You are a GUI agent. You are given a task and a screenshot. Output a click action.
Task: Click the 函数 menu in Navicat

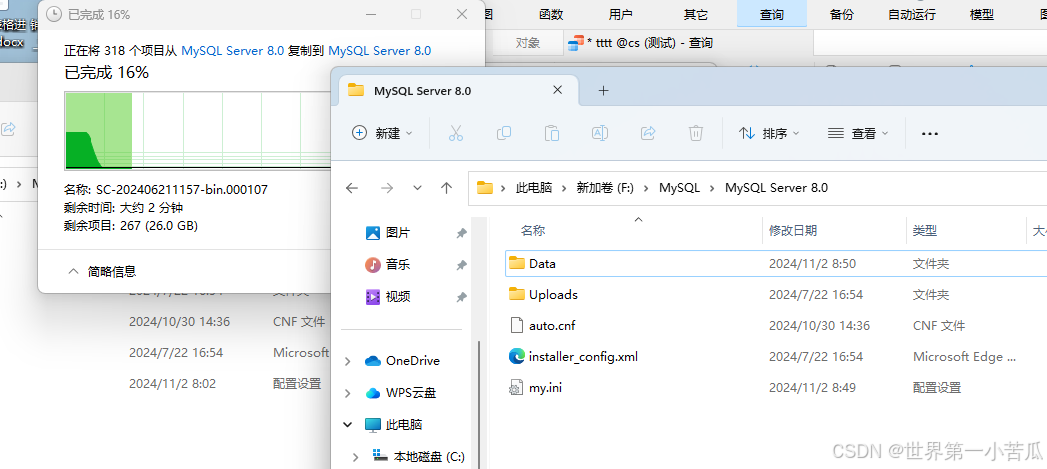click(x=551, y=14)
